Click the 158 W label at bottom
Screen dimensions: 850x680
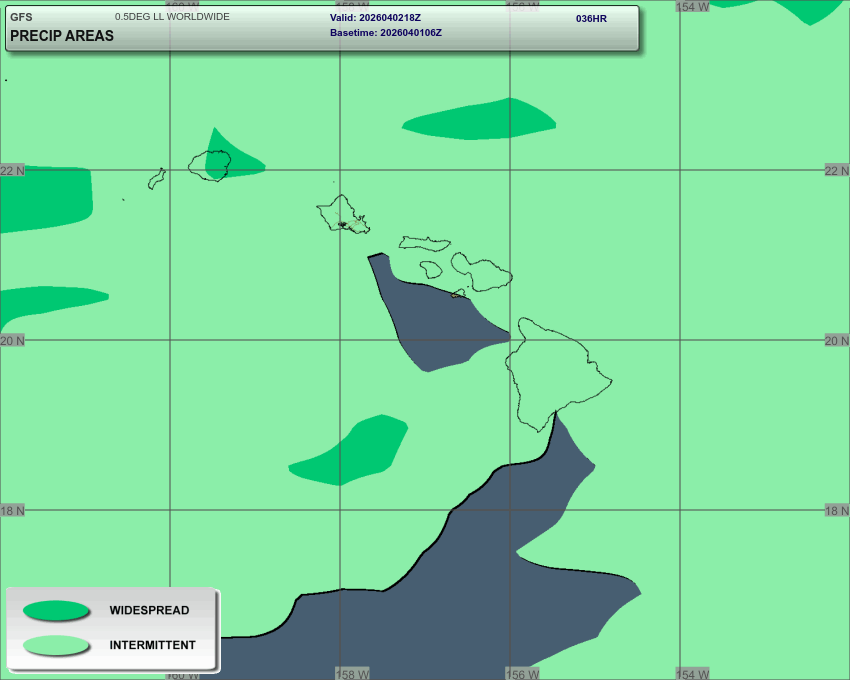point(351,674)
